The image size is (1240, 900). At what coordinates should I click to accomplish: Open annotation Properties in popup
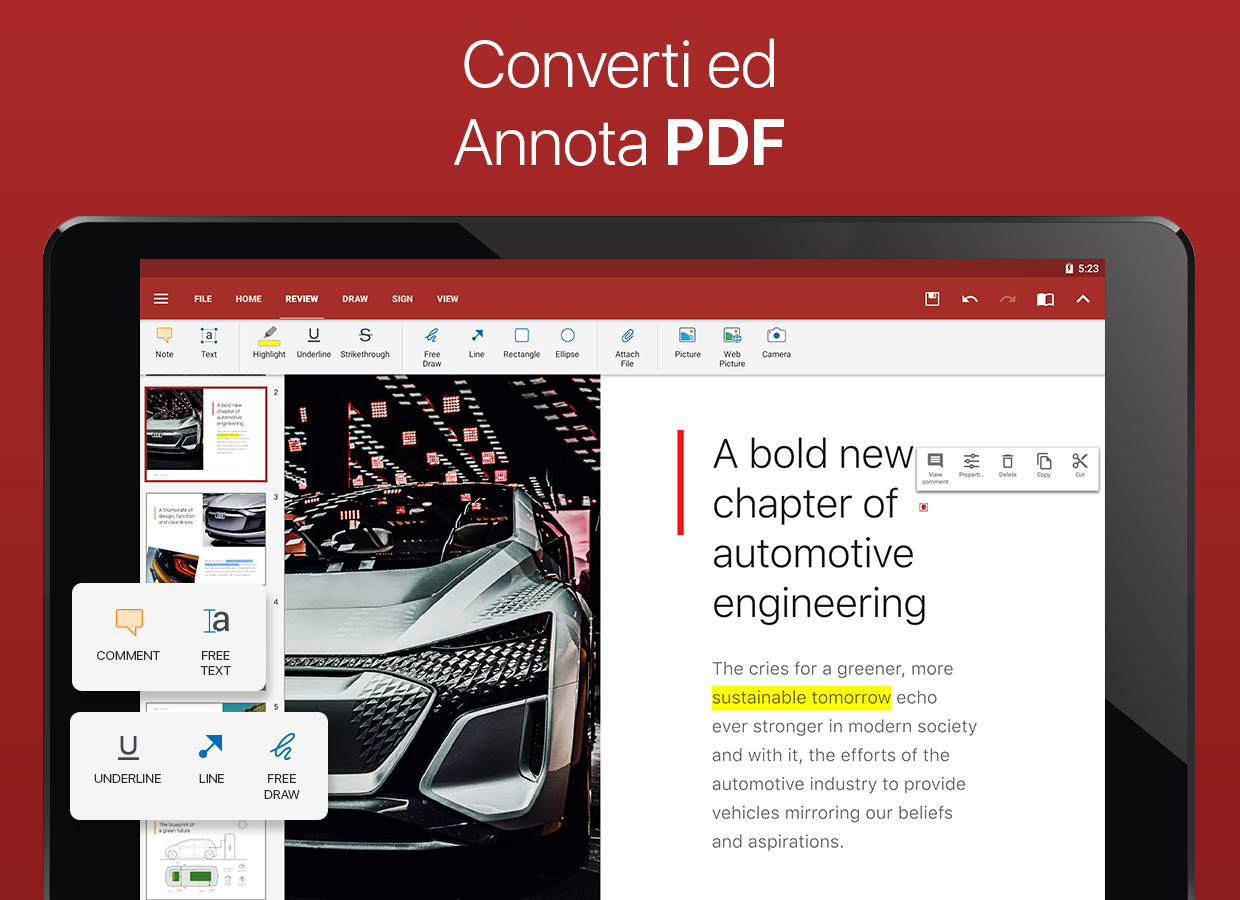[971, 466]
